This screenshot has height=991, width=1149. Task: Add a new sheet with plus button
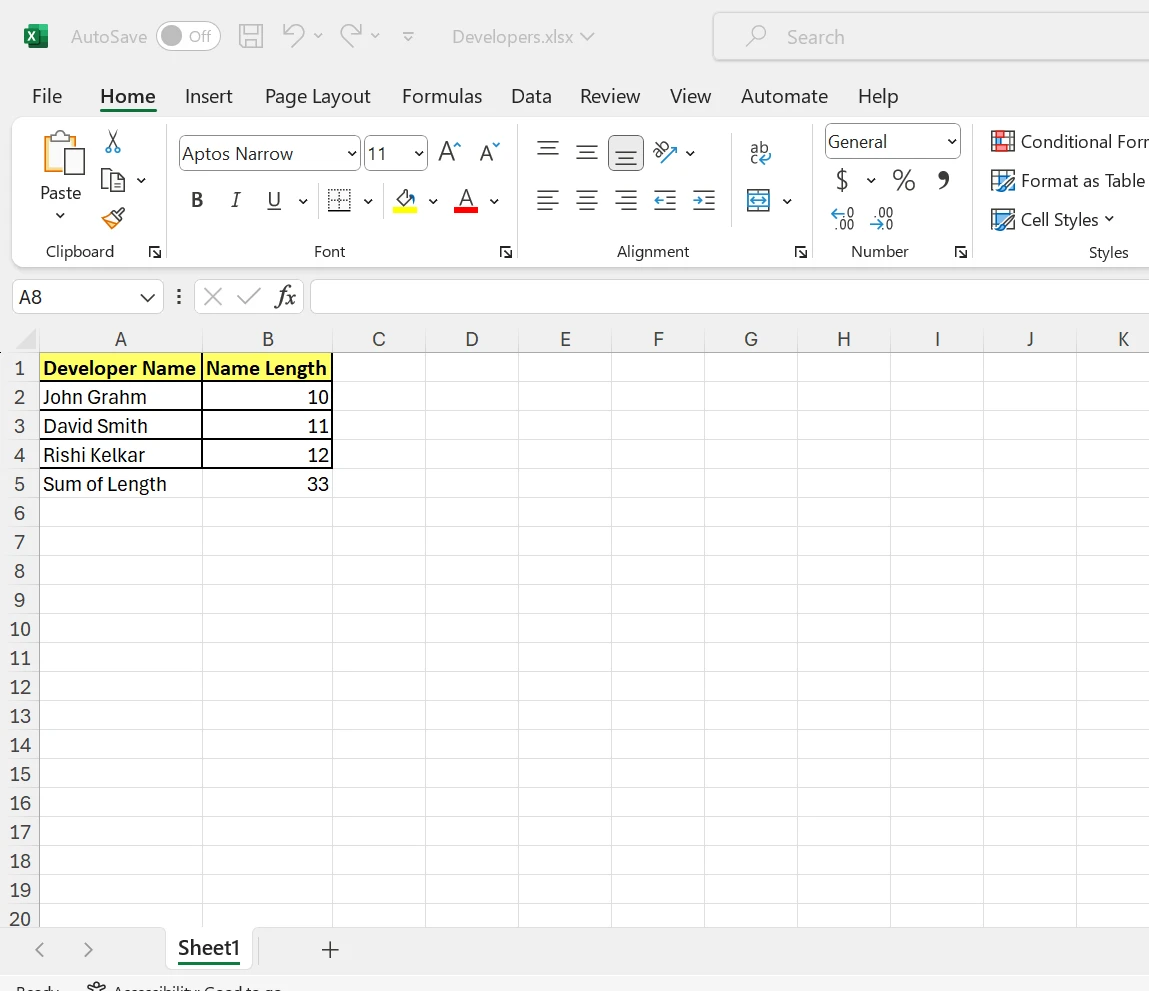(x=330, y=950)
